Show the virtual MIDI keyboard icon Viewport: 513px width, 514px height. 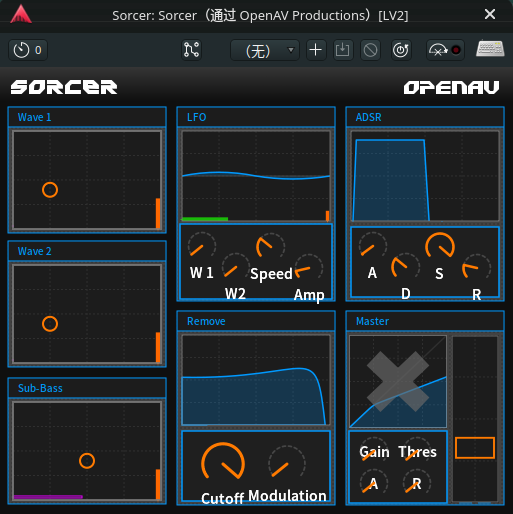(490, 49)
